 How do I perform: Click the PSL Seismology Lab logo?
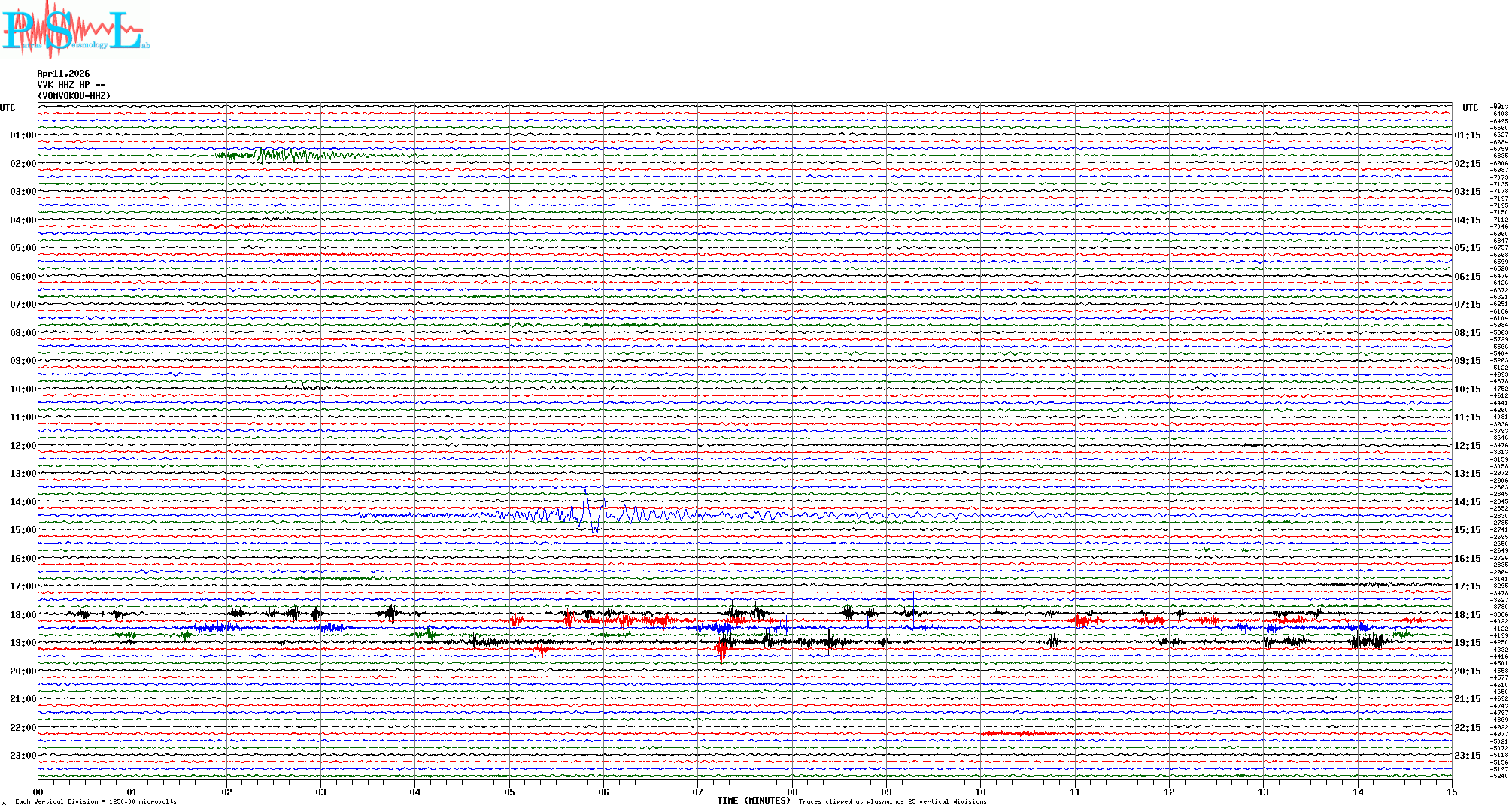point(75,29)
